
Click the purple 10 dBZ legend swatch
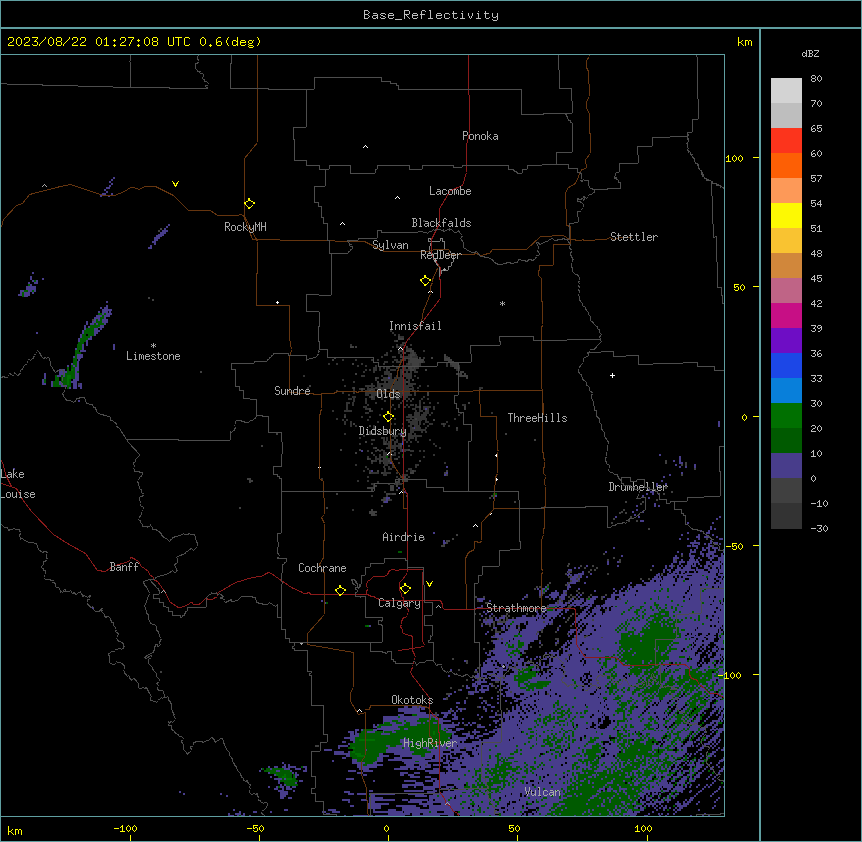pyautogui.click(x=786, y=466)
